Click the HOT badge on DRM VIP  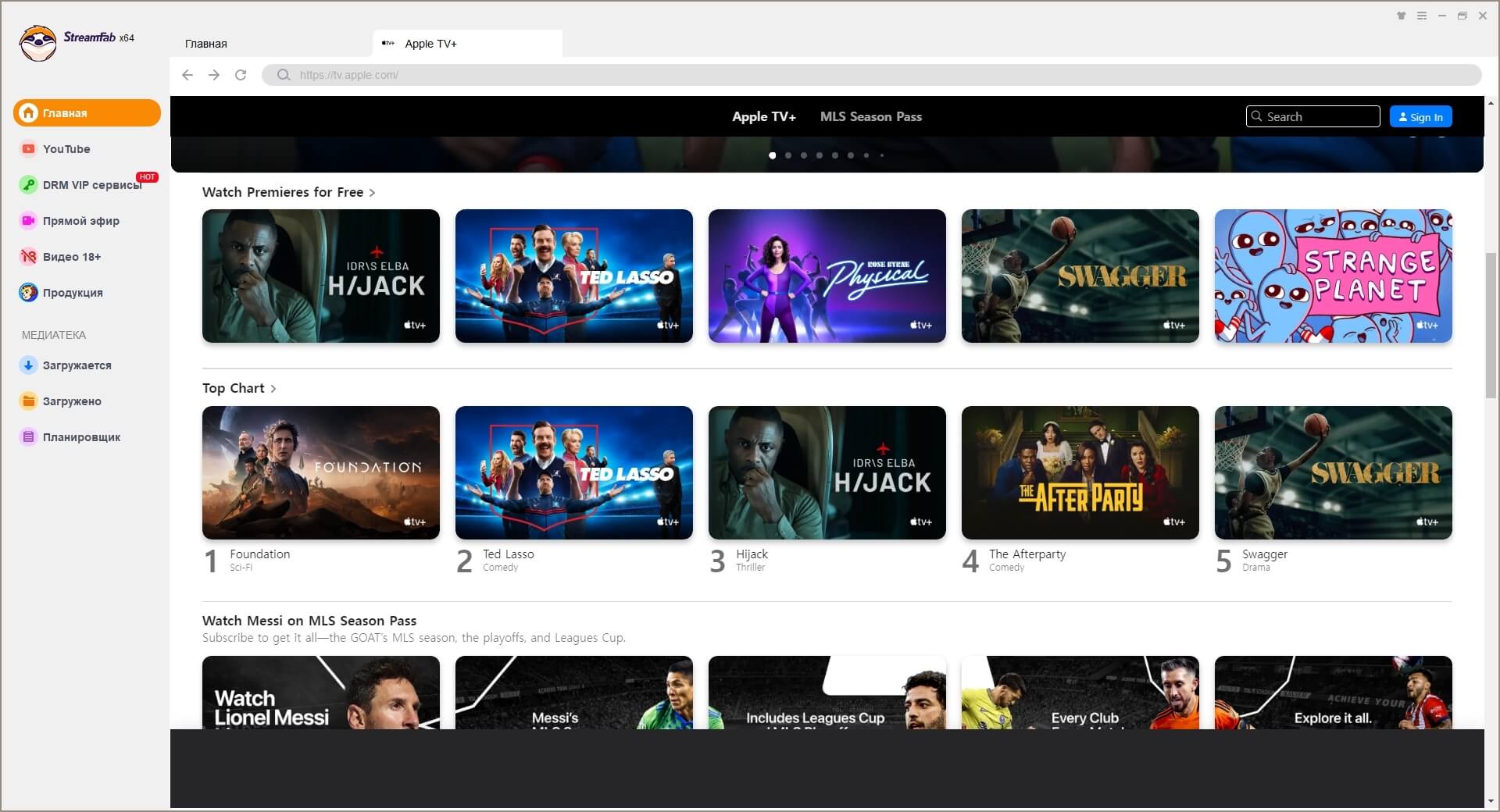coord(147,177)
